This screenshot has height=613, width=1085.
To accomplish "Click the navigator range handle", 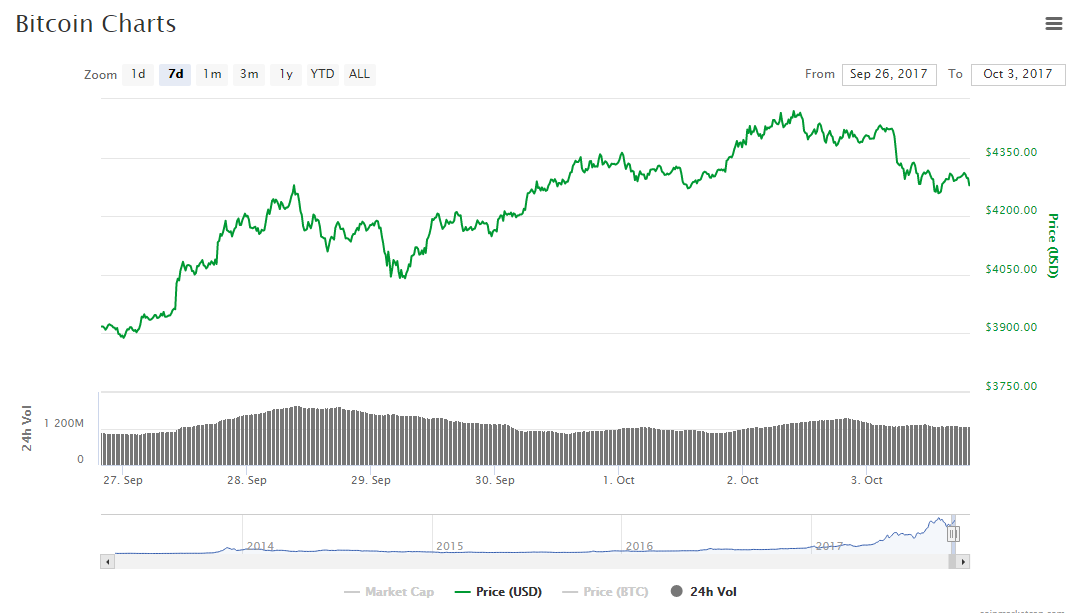I will tap(953, 534).
